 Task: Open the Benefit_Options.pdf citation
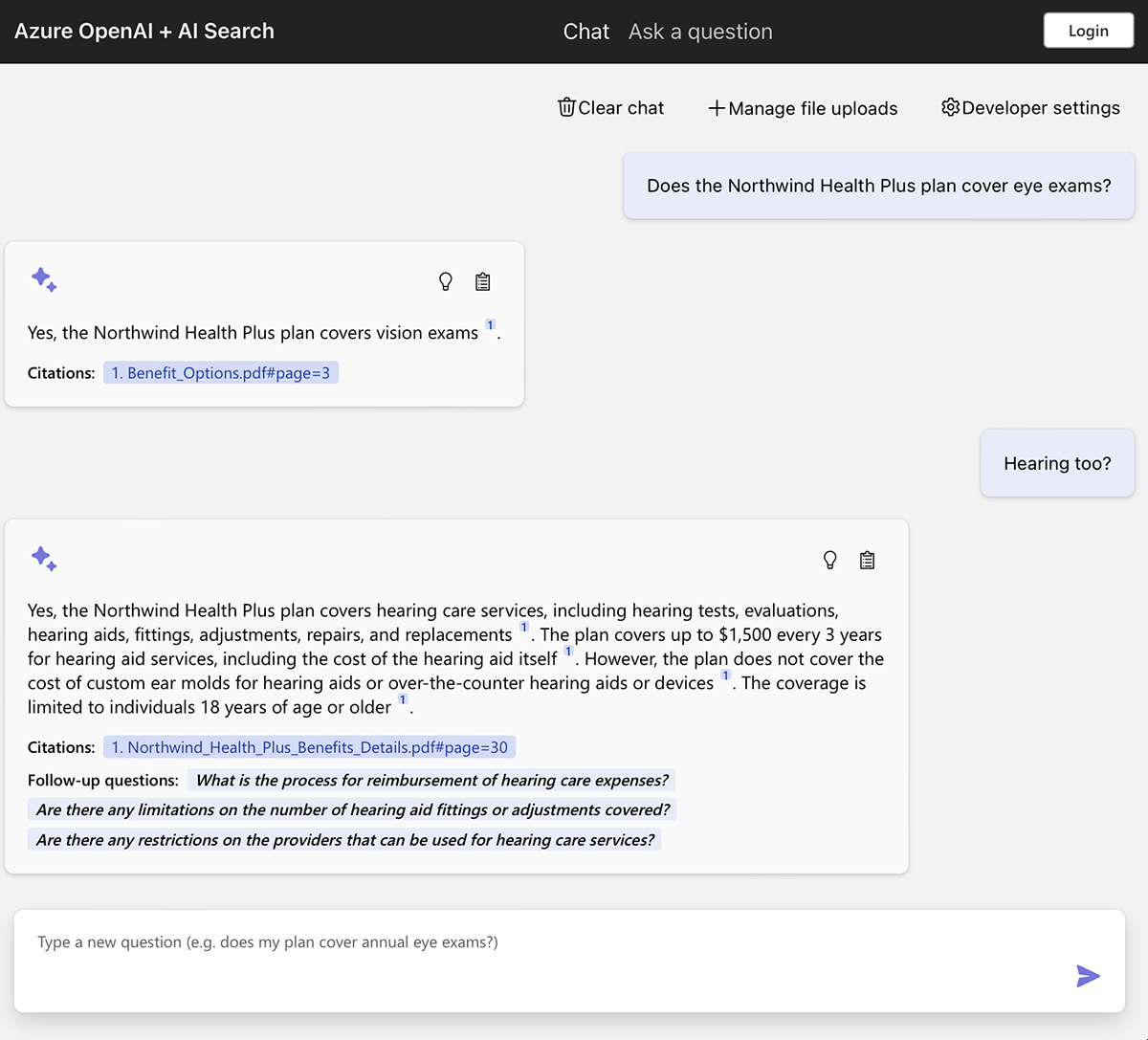(x=221, y=372)
